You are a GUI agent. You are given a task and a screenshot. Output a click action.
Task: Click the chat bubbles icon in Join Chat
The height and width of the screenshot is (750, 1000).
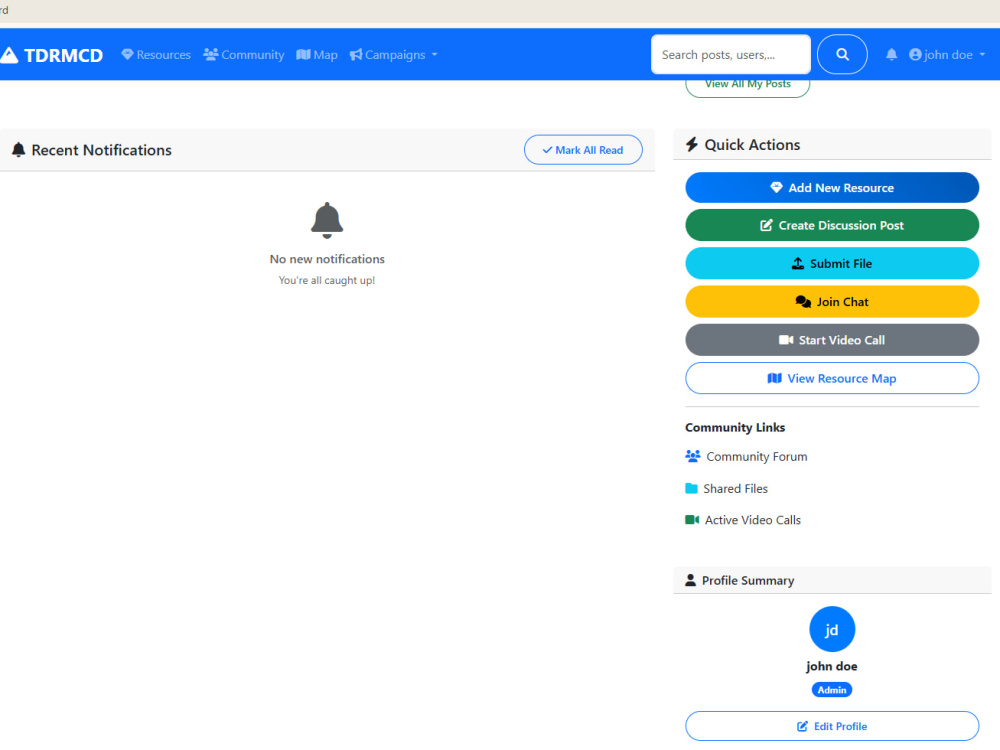(x=803, y=302)
